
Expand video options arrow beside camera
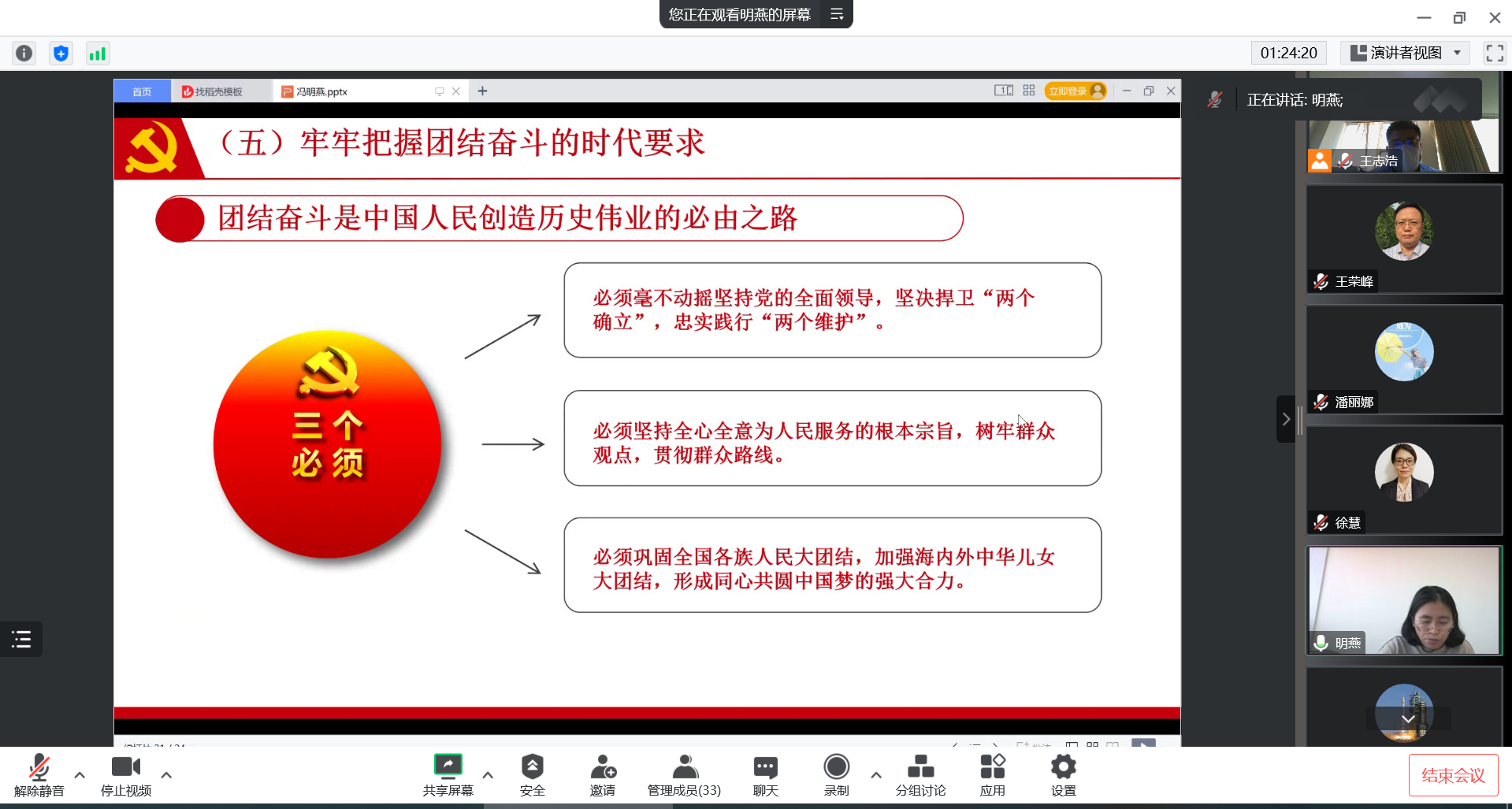(x=166, y=775)
